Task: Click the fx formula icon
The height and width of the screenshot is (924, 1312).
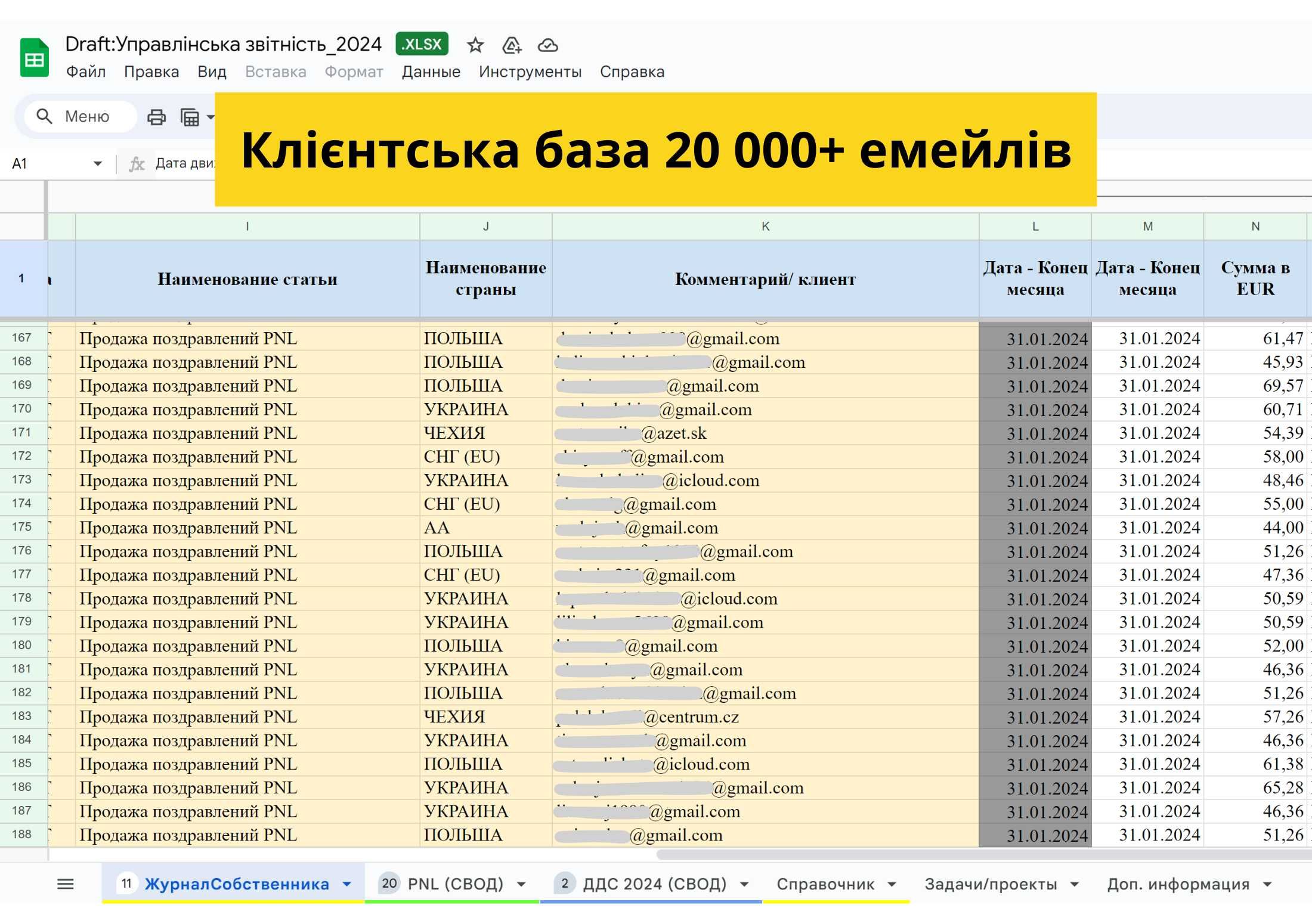Action: (137, 164)
